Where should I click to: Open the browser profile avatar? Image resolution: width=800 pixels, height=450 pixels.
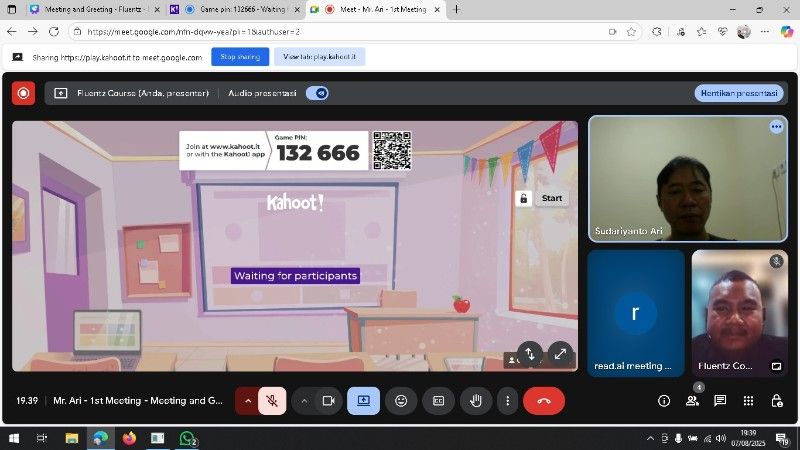coord(743,32)
